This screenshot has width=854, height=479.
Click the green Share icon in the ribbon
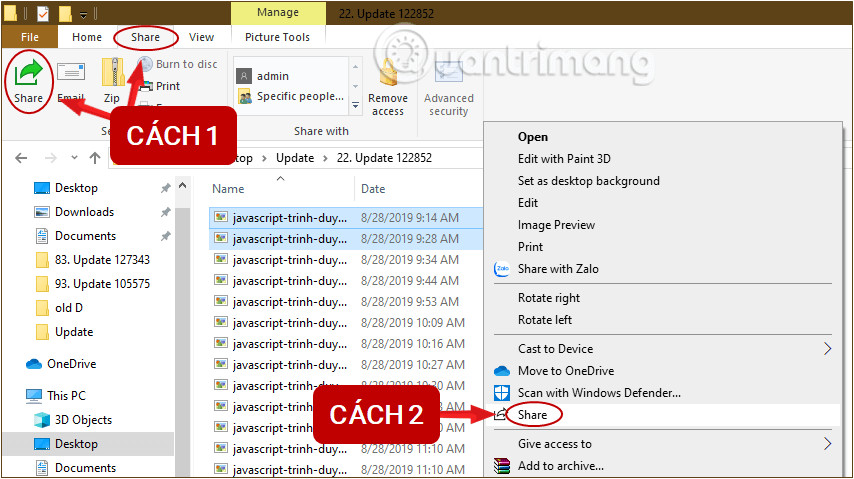tap(28, 74)
